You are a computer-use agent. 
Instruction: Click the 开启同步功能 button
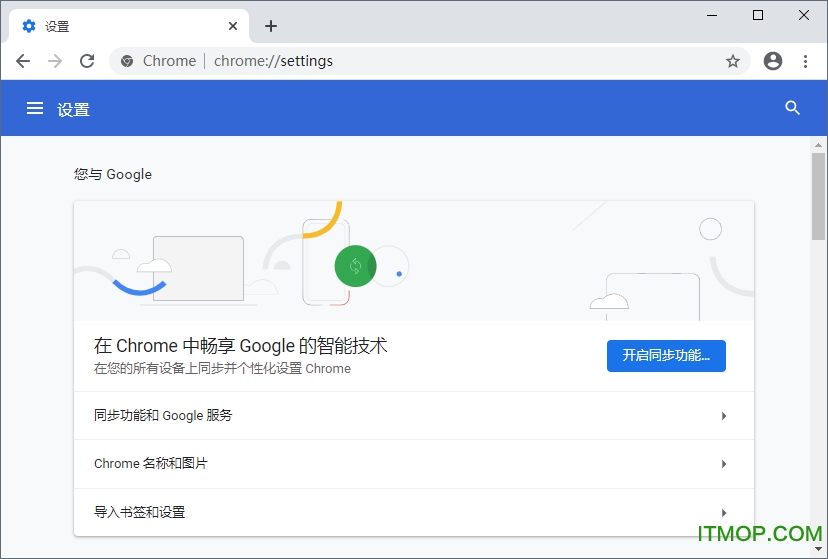666,356
